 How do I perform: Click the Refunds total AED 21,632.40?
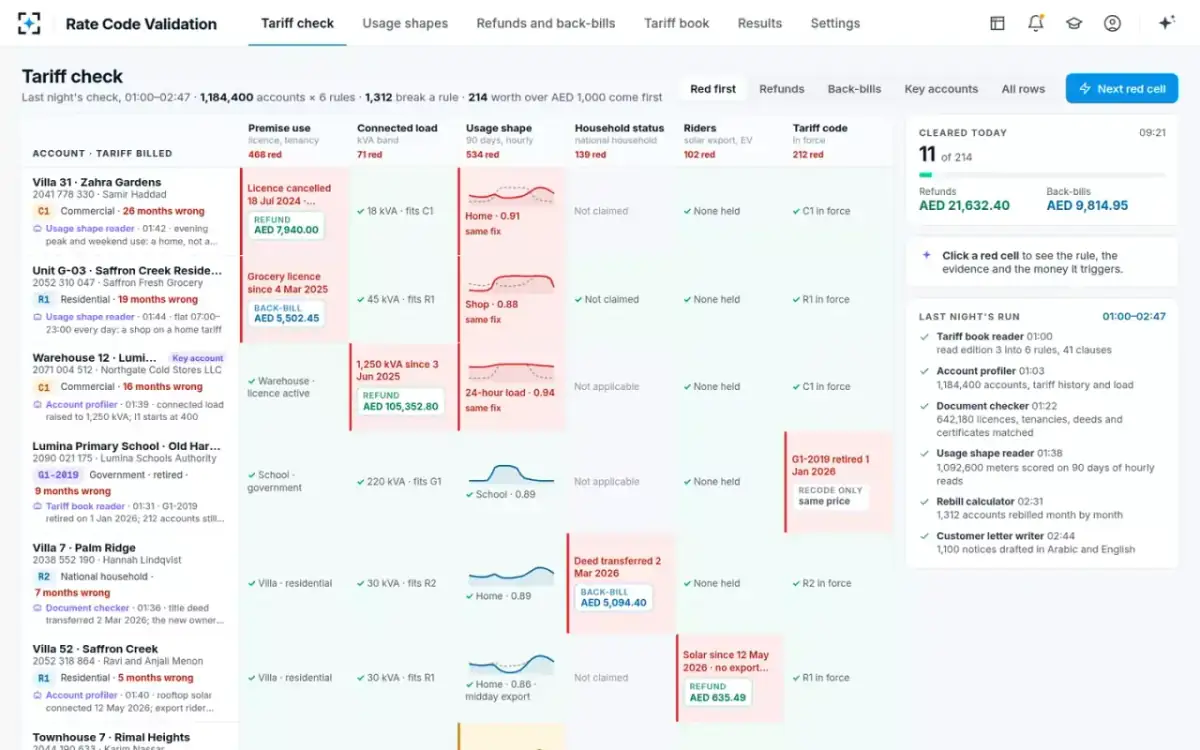964,206
